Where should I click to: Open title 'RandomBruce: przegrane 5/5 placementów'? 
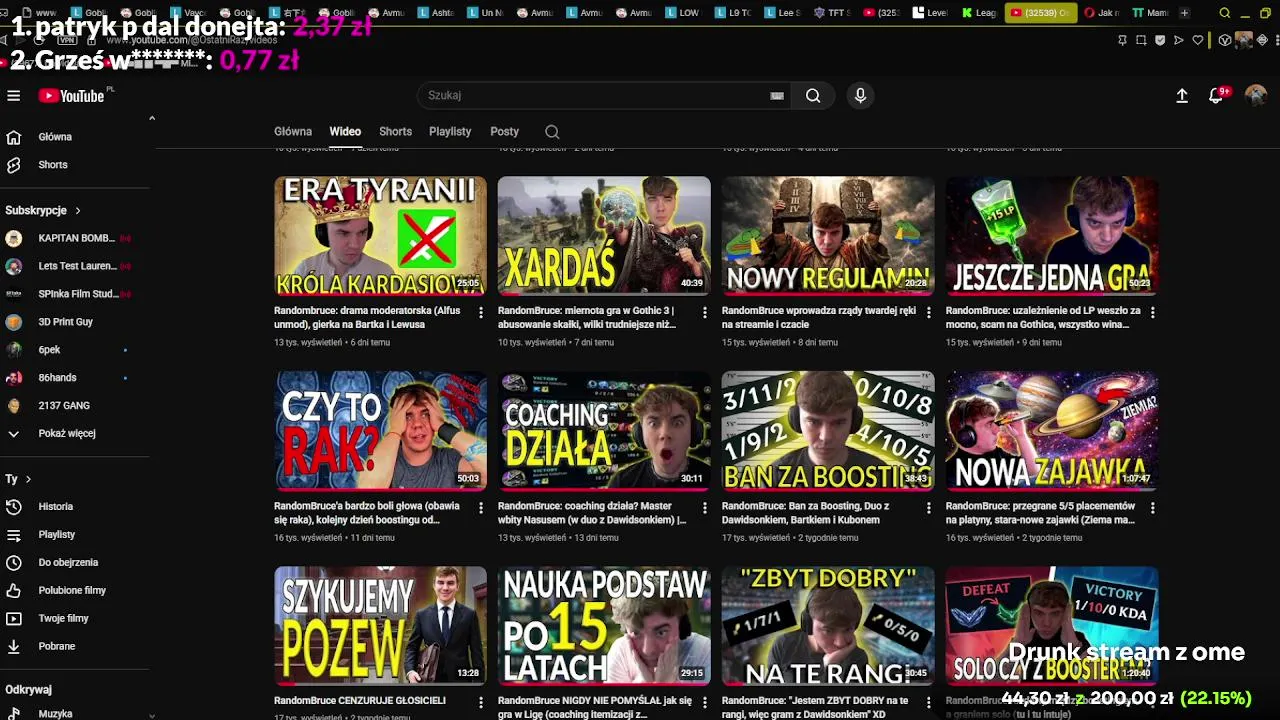(x=1041, y=513)
